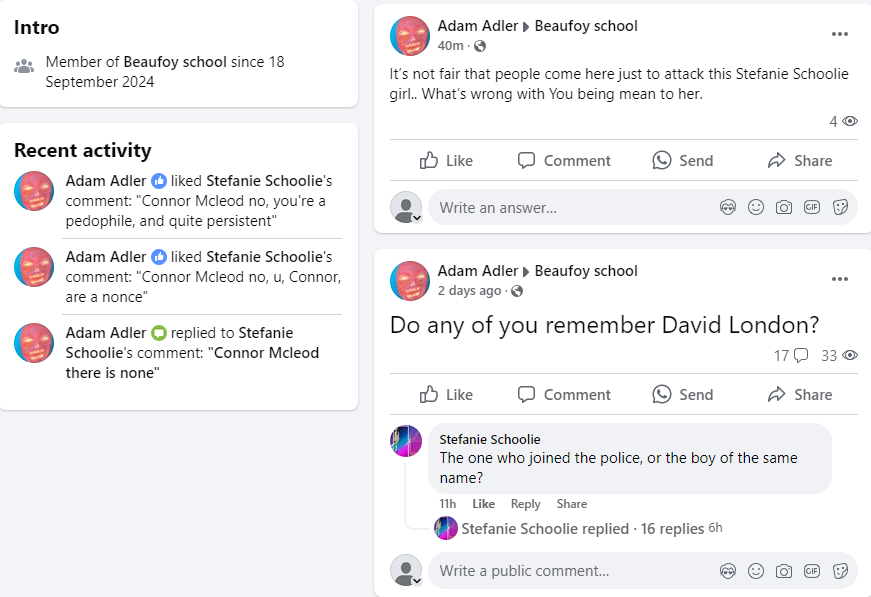The width and height of the screenshot is (871, 597).
Task: Open the Beaufoy school link in Intro
Action: (x=175, y=62)
